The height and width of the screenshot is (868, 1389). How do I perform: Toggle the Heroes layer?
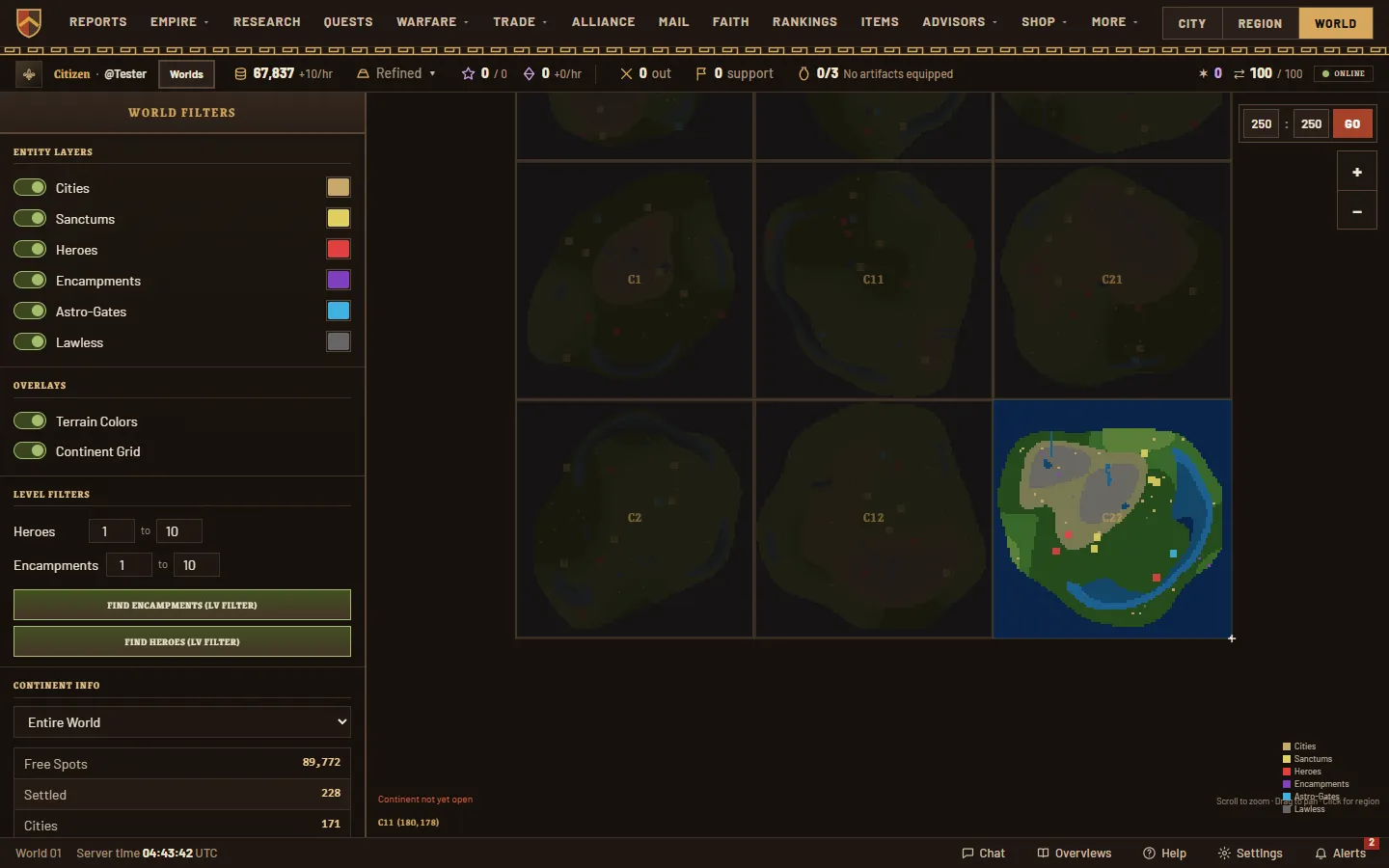pyautogui.click(x=30, y=249)
